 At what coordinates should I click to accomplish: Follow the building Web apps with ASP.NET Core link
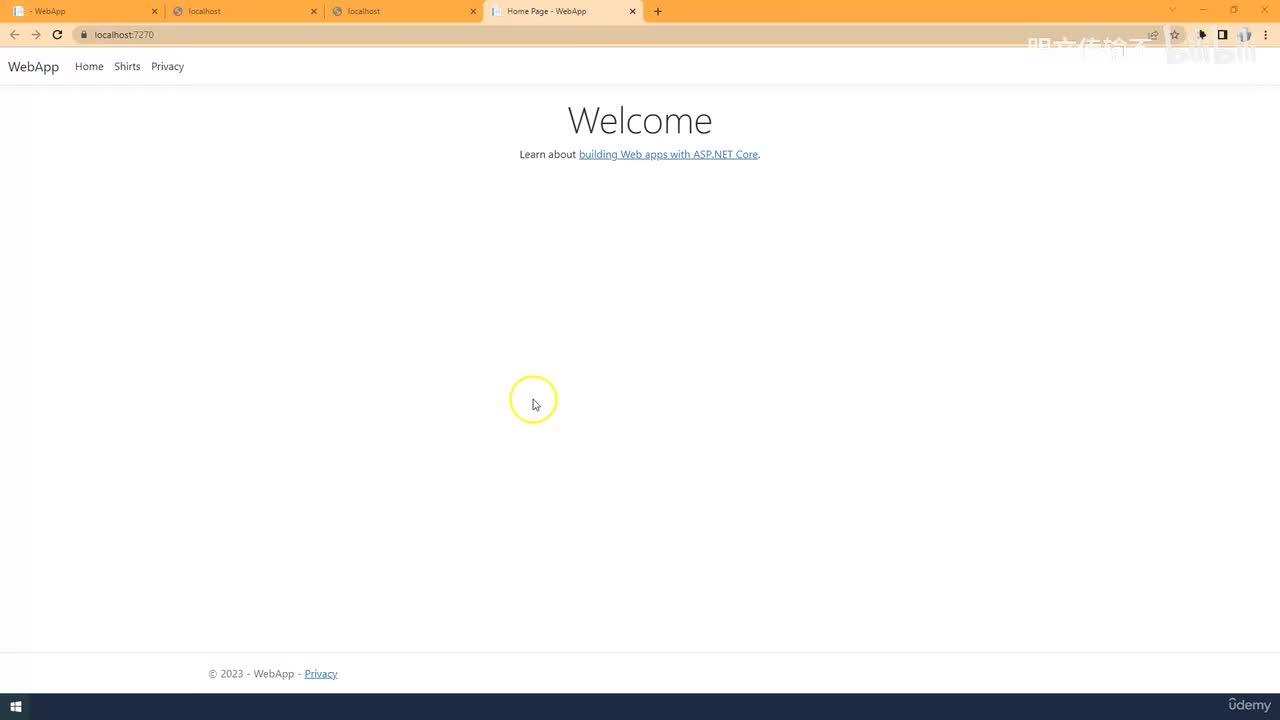(668, 155)
